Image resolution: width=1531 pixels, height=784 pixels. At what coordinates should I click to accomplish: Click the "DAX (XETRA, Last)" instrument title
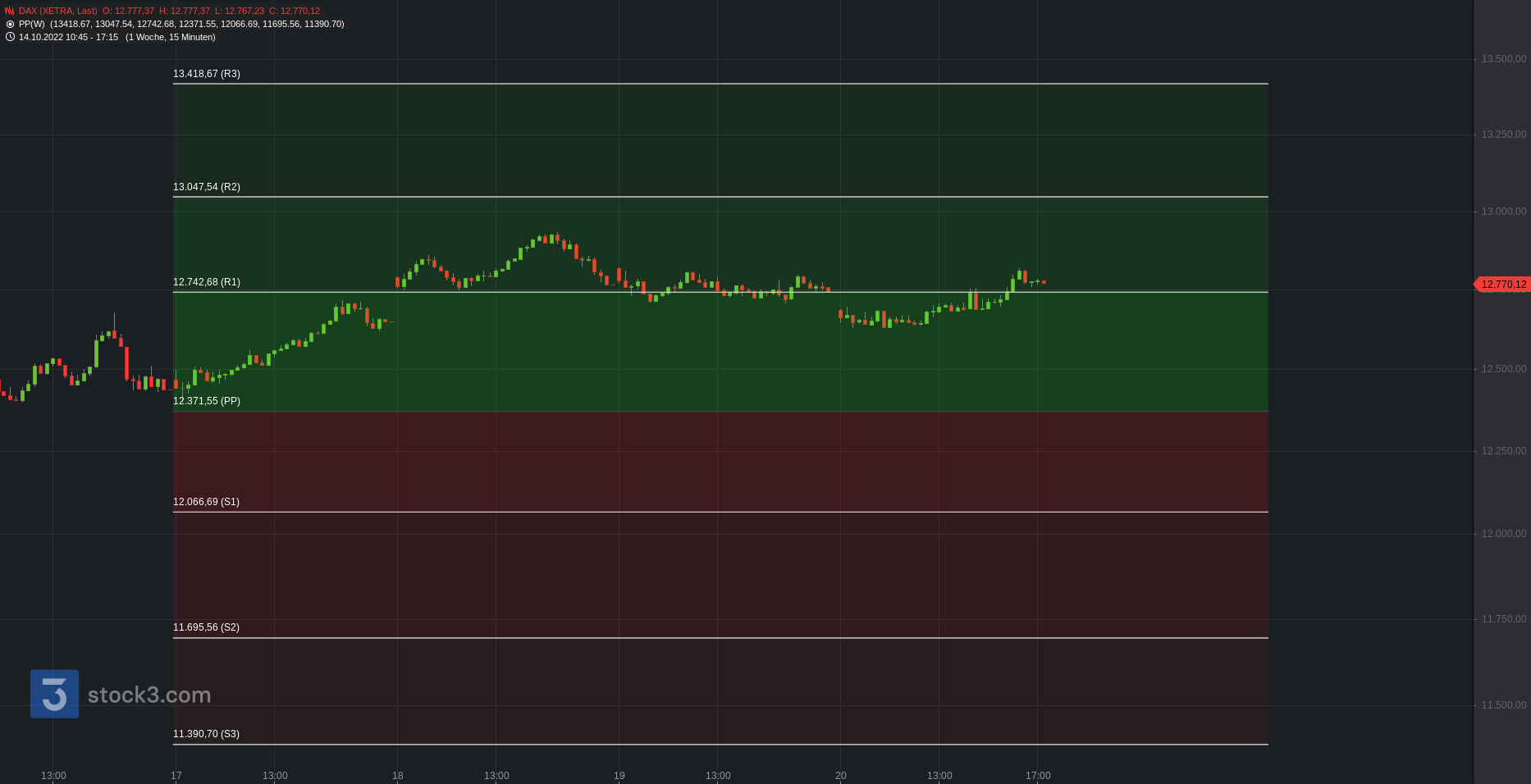[x=58, y=11]
